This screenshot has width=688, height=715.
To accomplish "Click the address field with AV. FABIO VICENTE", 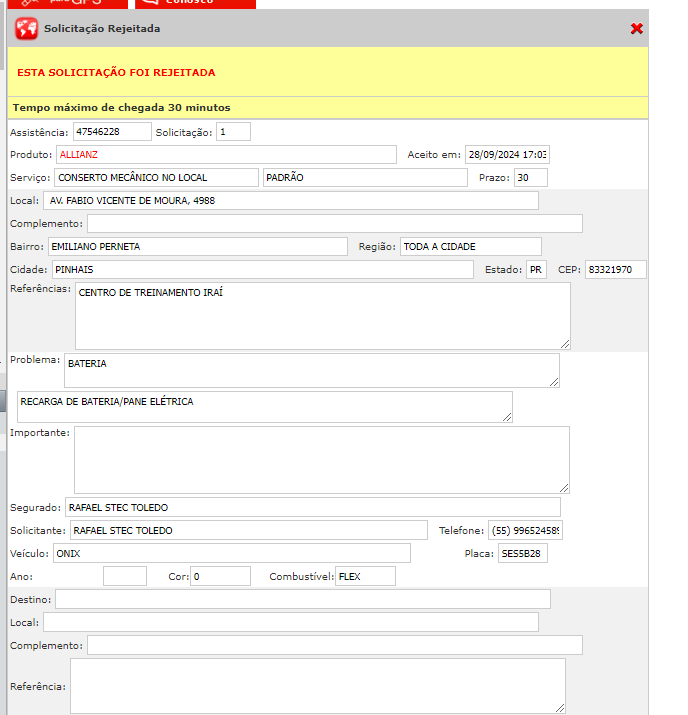I will (x=290, y=201).
